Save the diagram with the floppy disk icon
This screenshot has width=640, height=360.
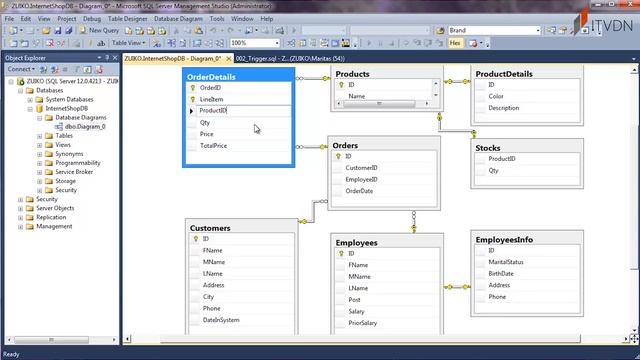click(58, 31)
